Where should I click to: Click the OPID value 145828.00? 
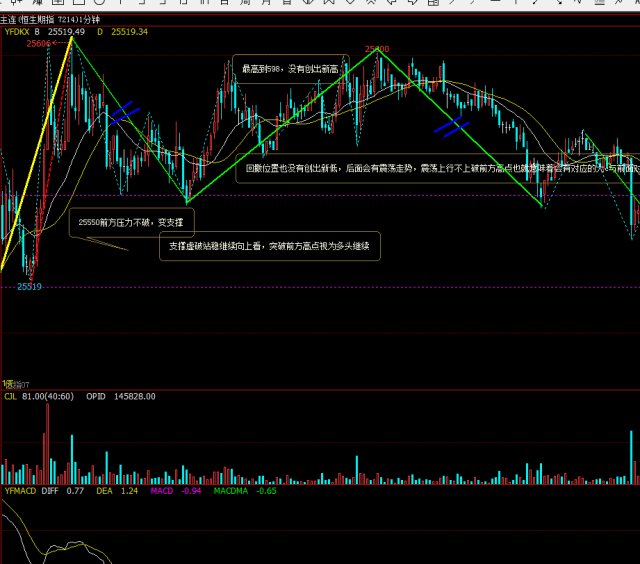[134, 396]
